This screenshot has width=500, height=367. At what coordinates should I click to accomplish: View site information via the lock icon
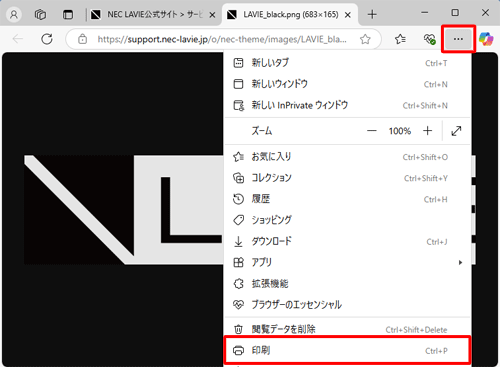[x=82, y=39]
